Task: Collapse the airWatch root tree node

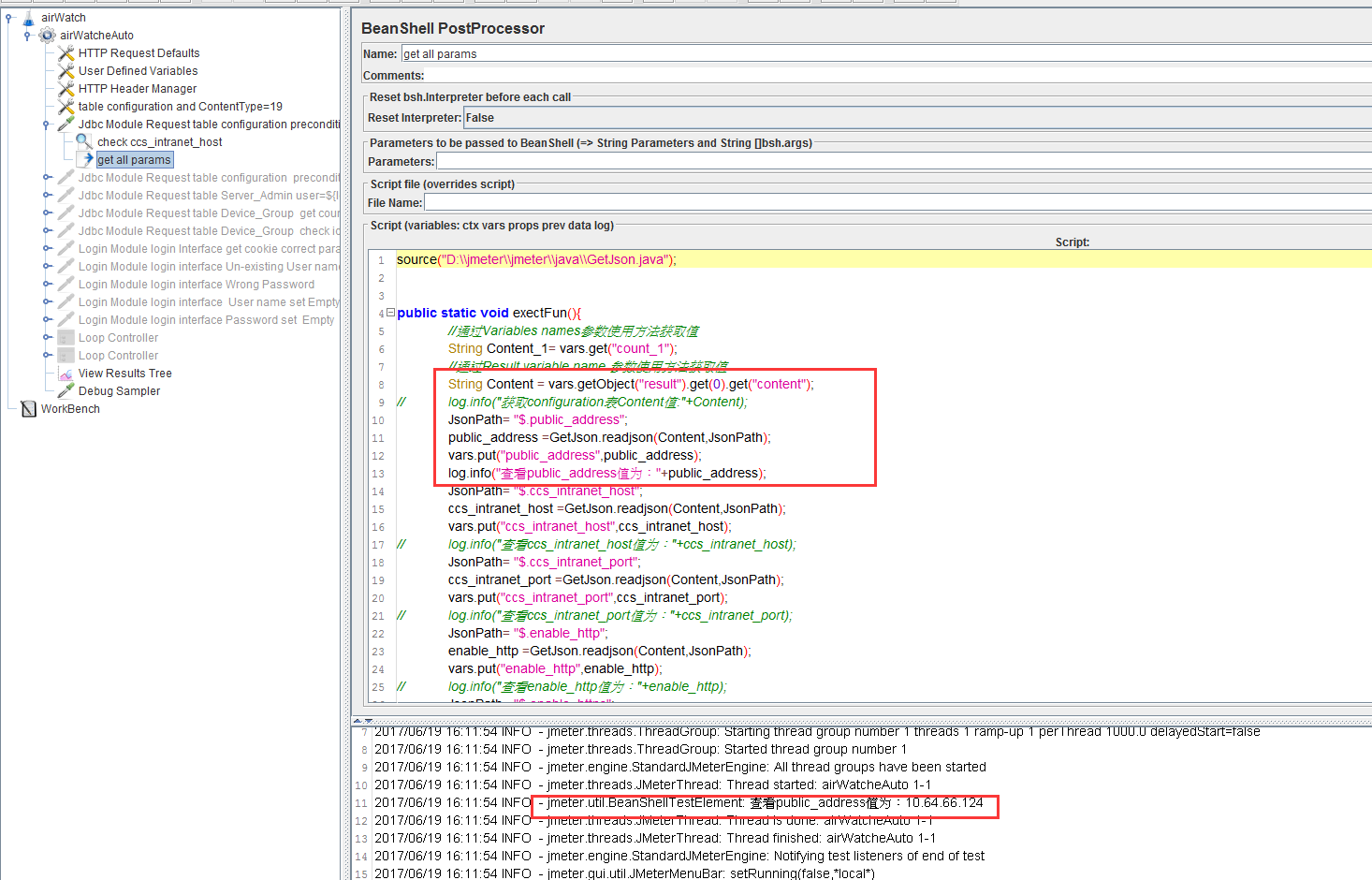Action: coord(9,18)
